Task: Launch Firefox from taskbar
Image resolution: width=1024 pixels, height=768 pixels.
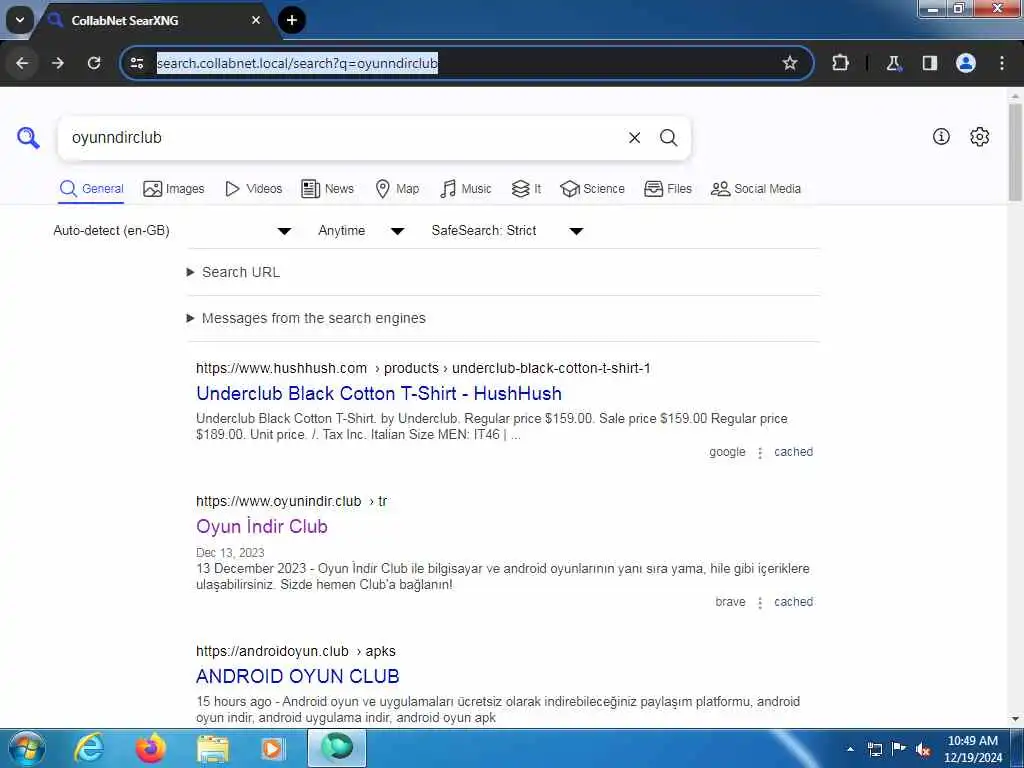Action: tap(150, 748)
